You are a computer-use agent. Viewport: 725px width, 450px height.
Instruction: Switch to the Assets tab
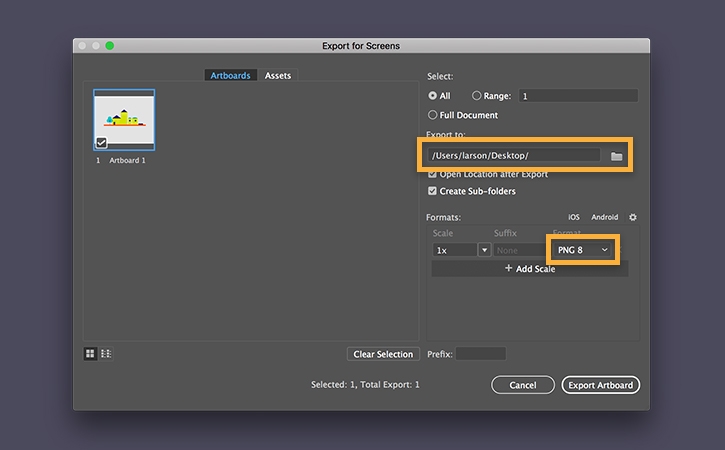pyautogui.click(x=278, y=76)
